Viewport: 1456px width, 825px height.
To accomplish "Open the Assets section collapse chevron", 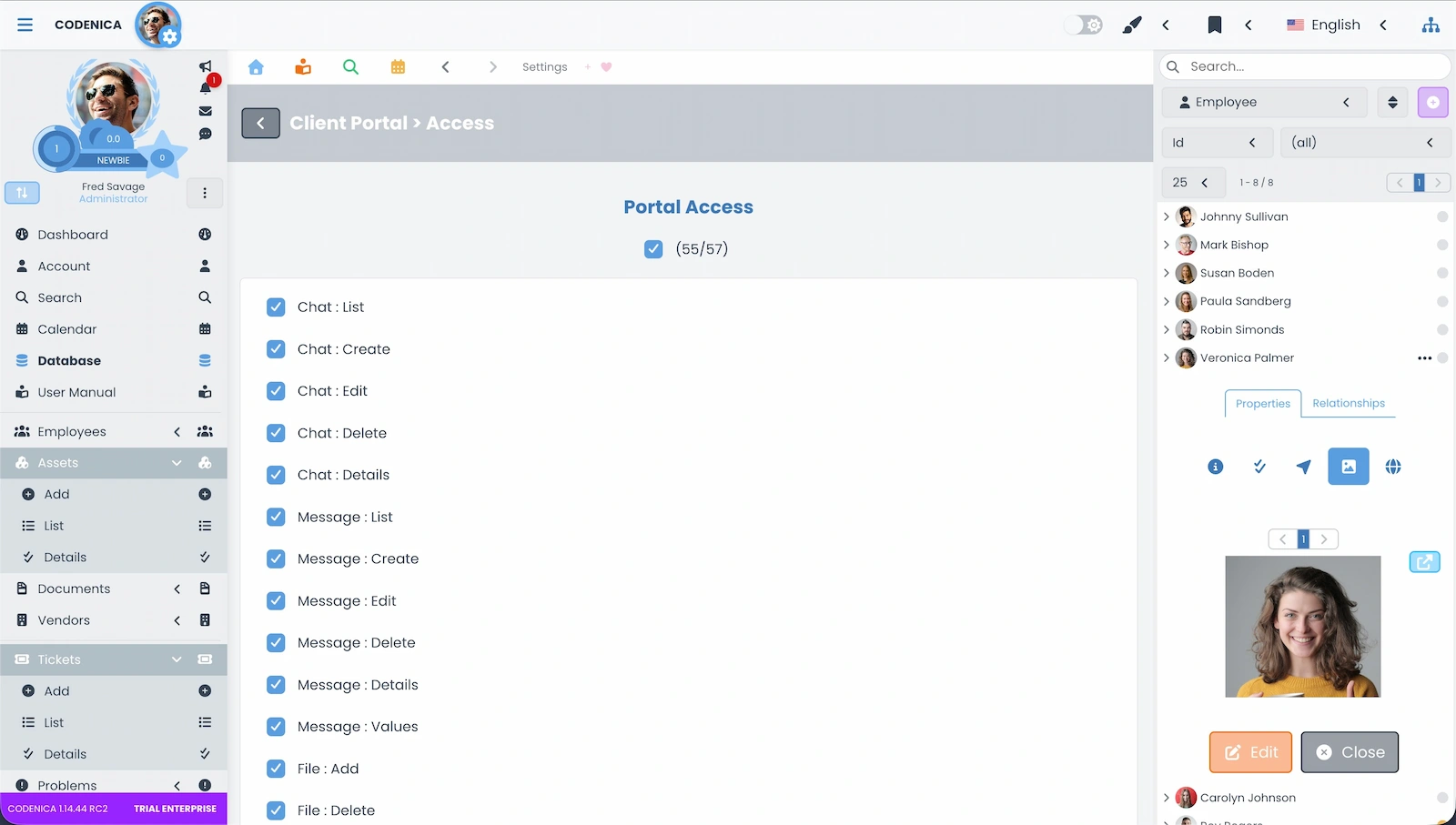I will (x=177, y=463).
